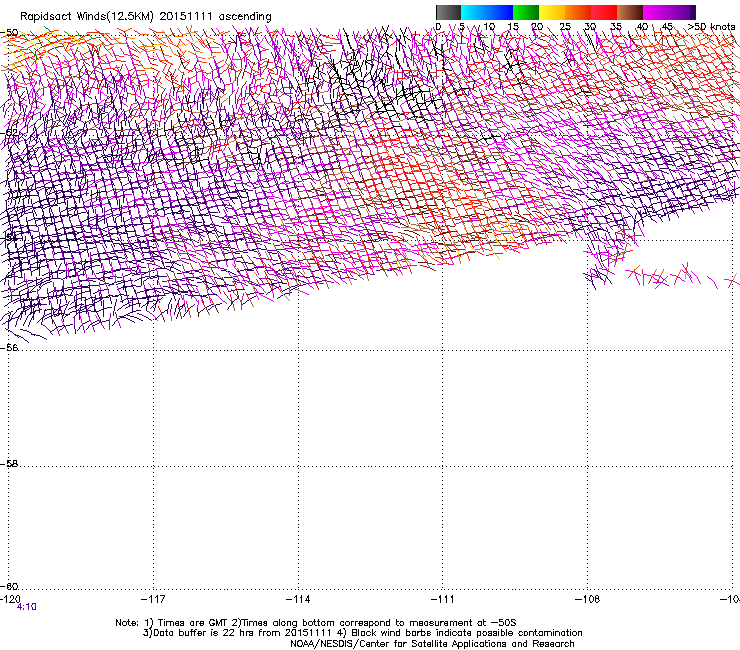The height and width of the screenshot is (650, 740).
Task: Click 'NOAA/NESDIS/Center for Satellite Applications and Research' credit
Action: click(x=432, y=644)
